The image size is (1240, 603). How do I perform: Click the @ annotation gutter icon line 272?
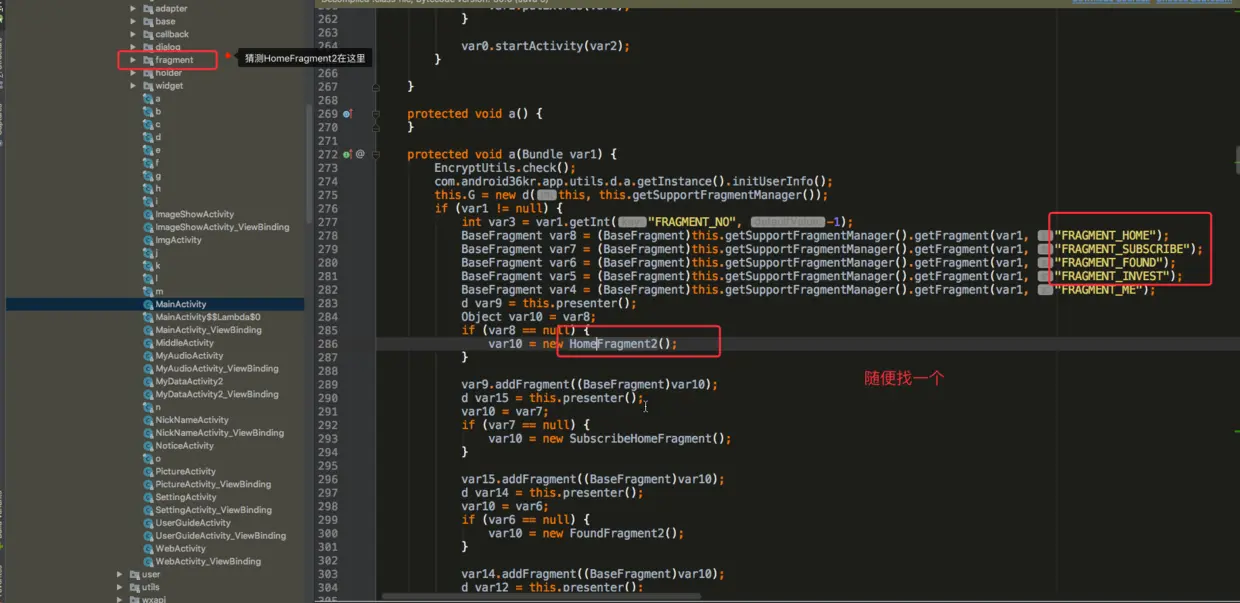(360, 154)
